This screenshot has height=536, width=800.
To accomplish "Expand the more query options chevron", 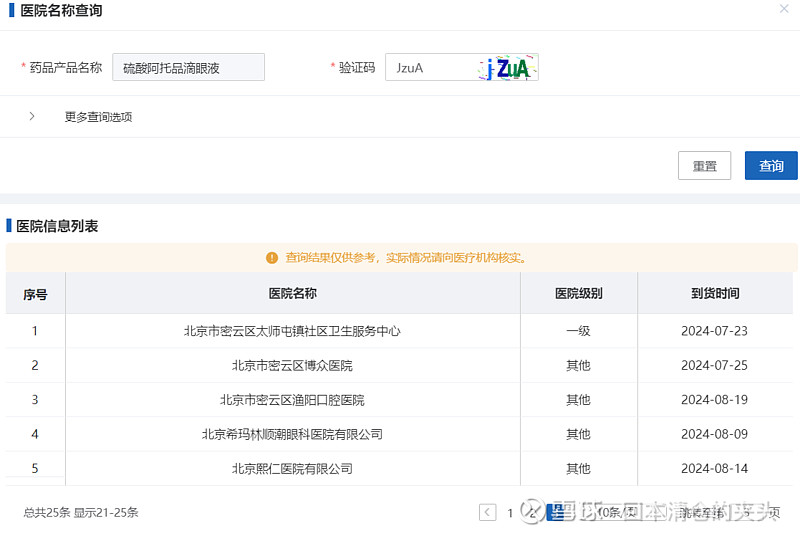I will [32, 116].
